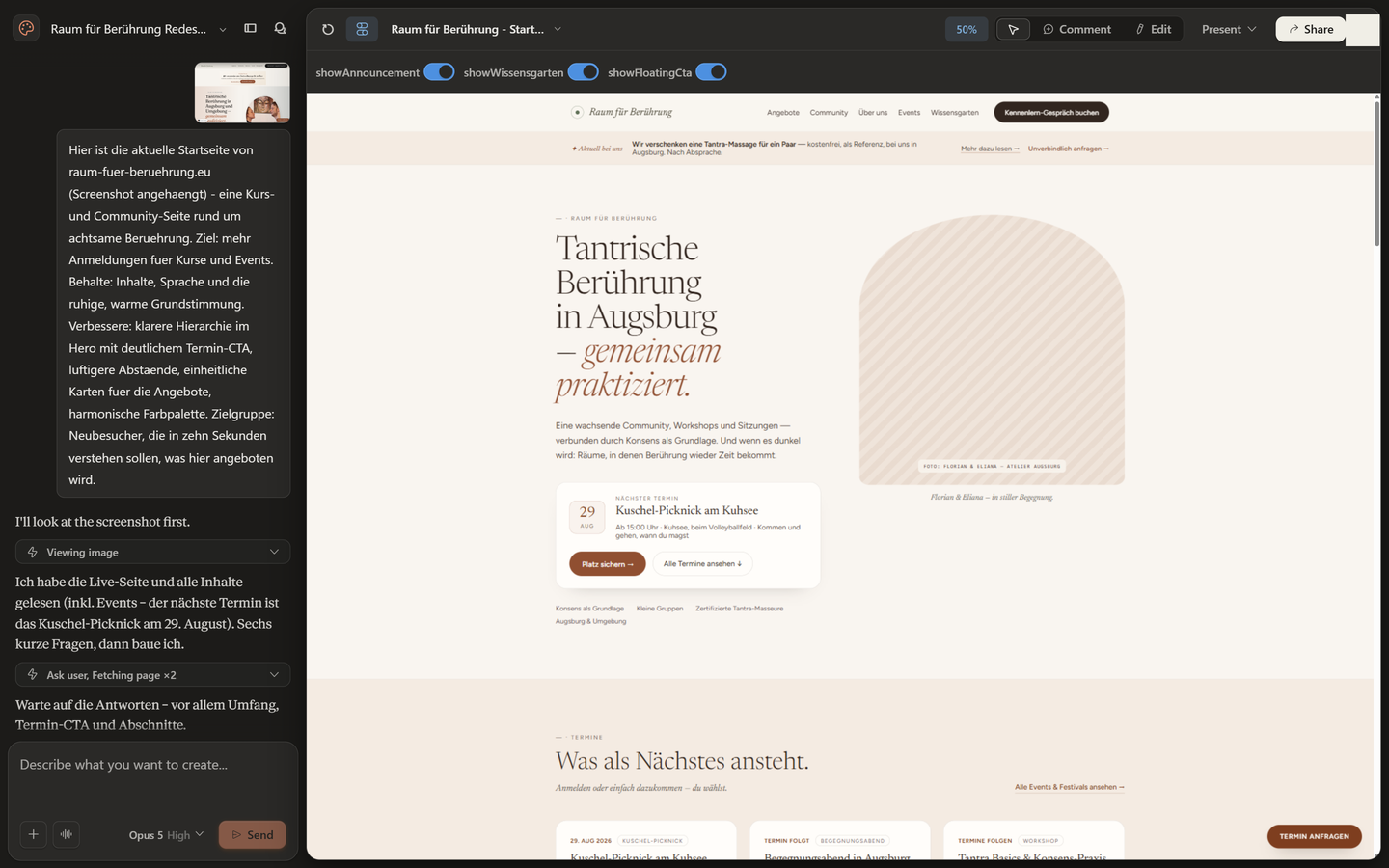The height and width of the screenshot is (868, 1389).
Task: Click Kennenlern-Gespräch buchen button
Action: [1051, 113]
